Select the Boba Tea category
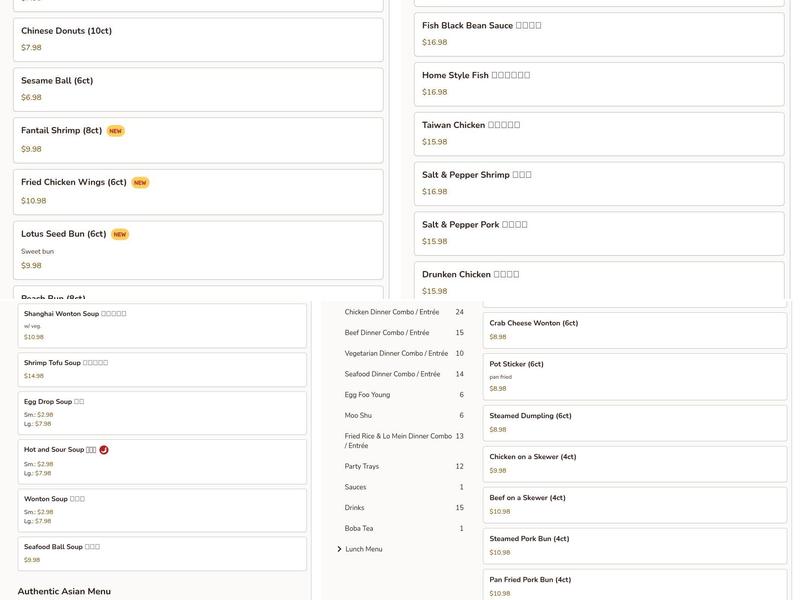800x600 pixels. coord(359,528)
